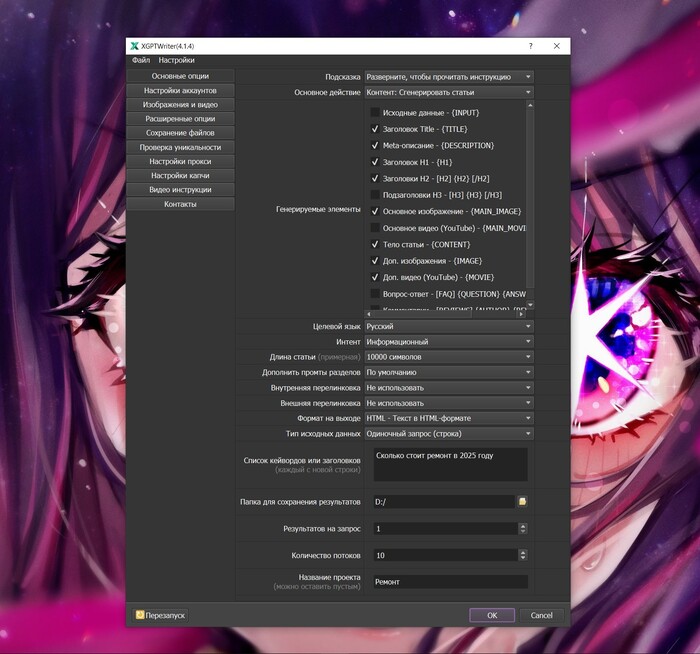Toggle the Подзаголовки H3 checkbox
The height and width of the screenshot is (654, 700).
[x=375, y=195]
